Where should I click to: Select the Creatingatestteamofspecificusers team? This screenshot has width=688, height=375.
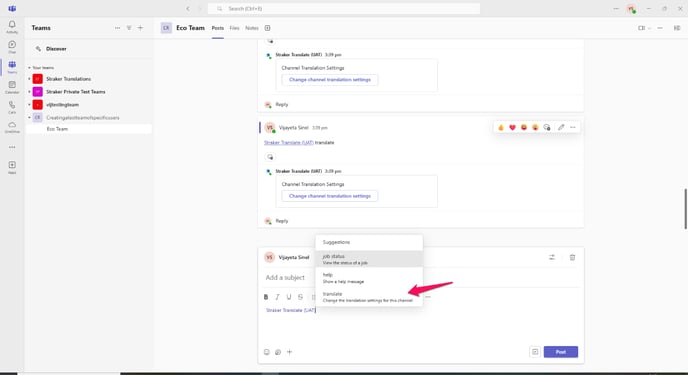[82, 118]
